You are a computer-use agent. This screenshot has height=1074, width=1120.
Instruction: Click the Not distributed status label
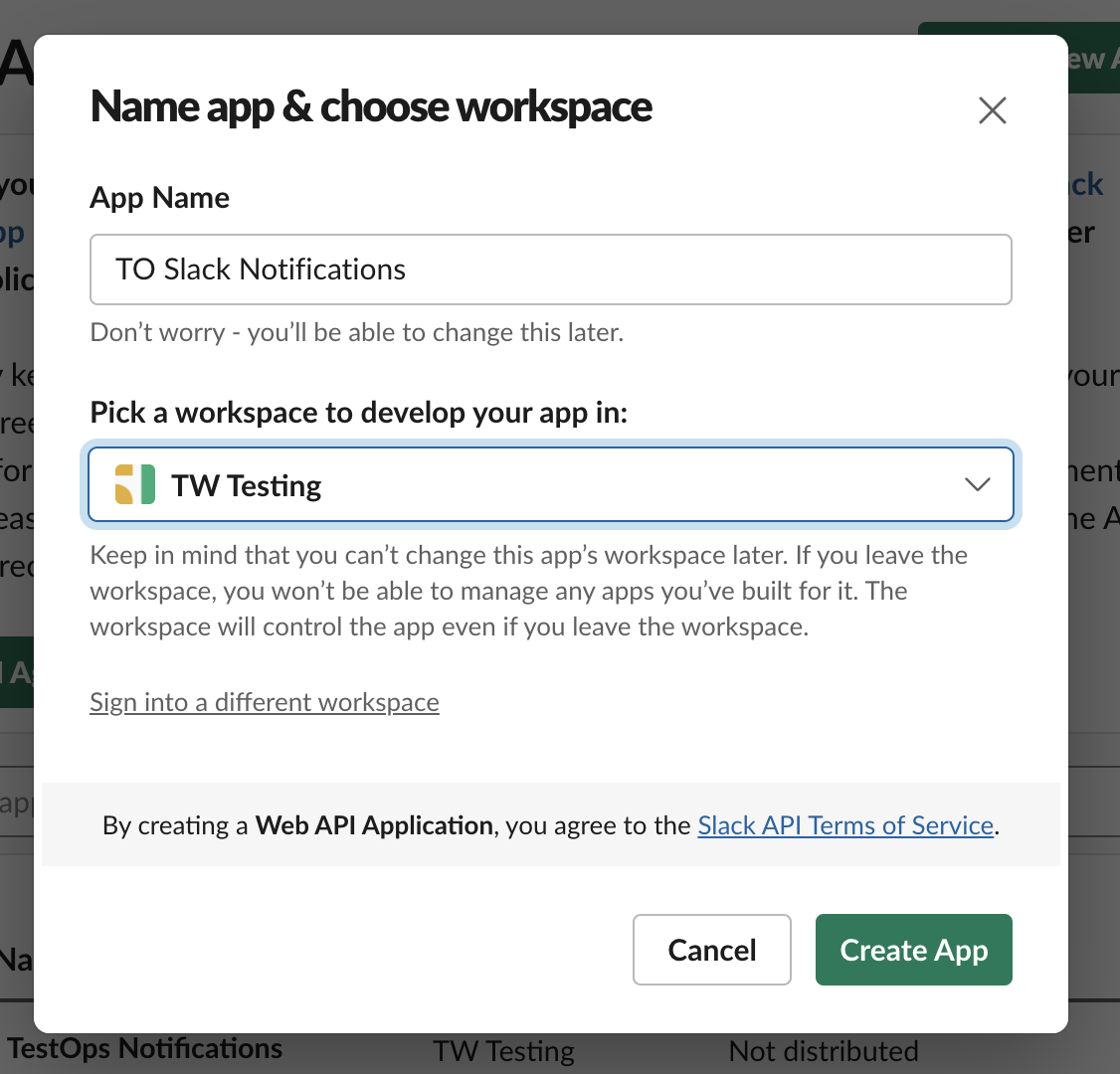(823, 1051)
